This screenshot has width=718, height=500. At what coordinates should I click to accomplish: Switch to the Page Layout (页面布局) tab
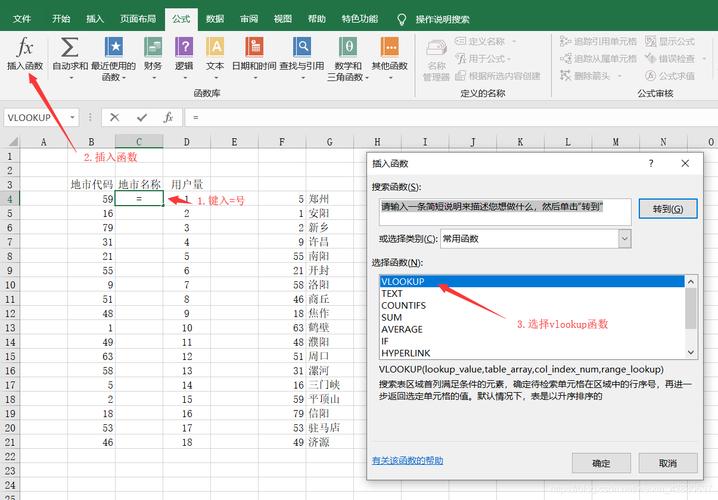pos(138,19)
